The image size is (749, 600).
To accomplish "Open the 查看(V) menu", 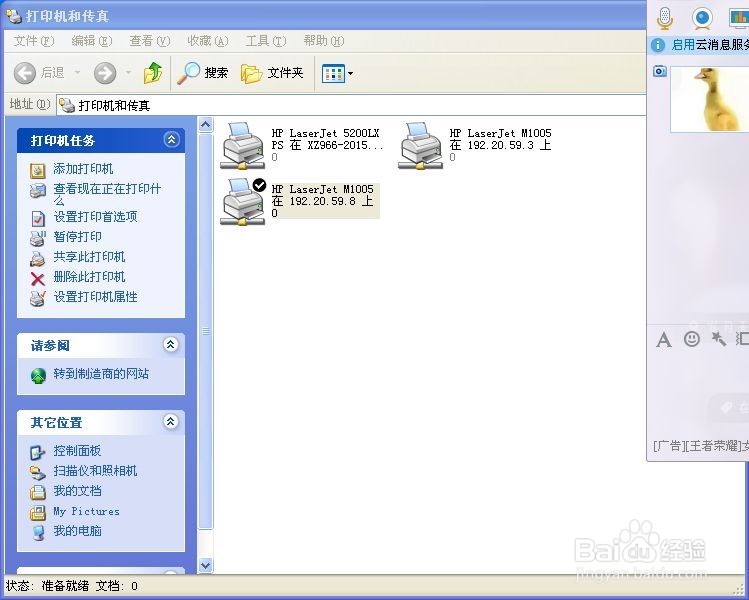I will [x=150, y=41].
